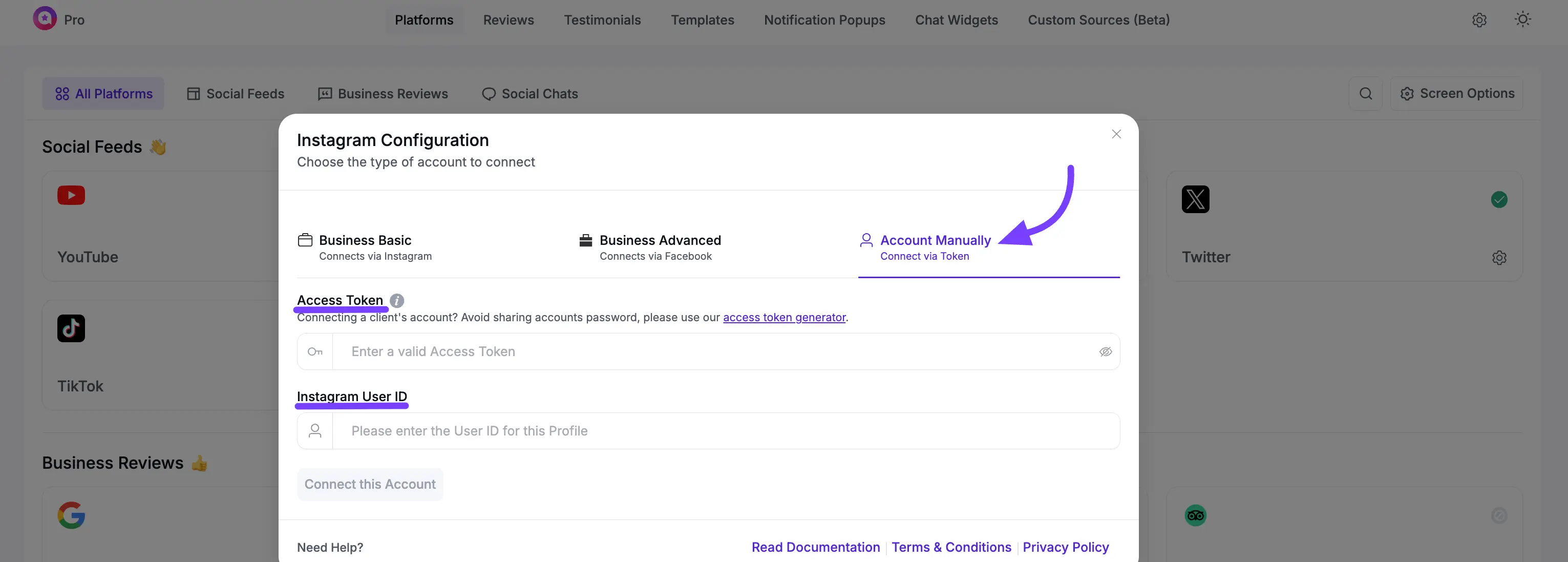The width and height of the screenshot is (1568, 562).
Task: Toggle Access Token visibility with the eye icon
Action: coord(1106,351)
